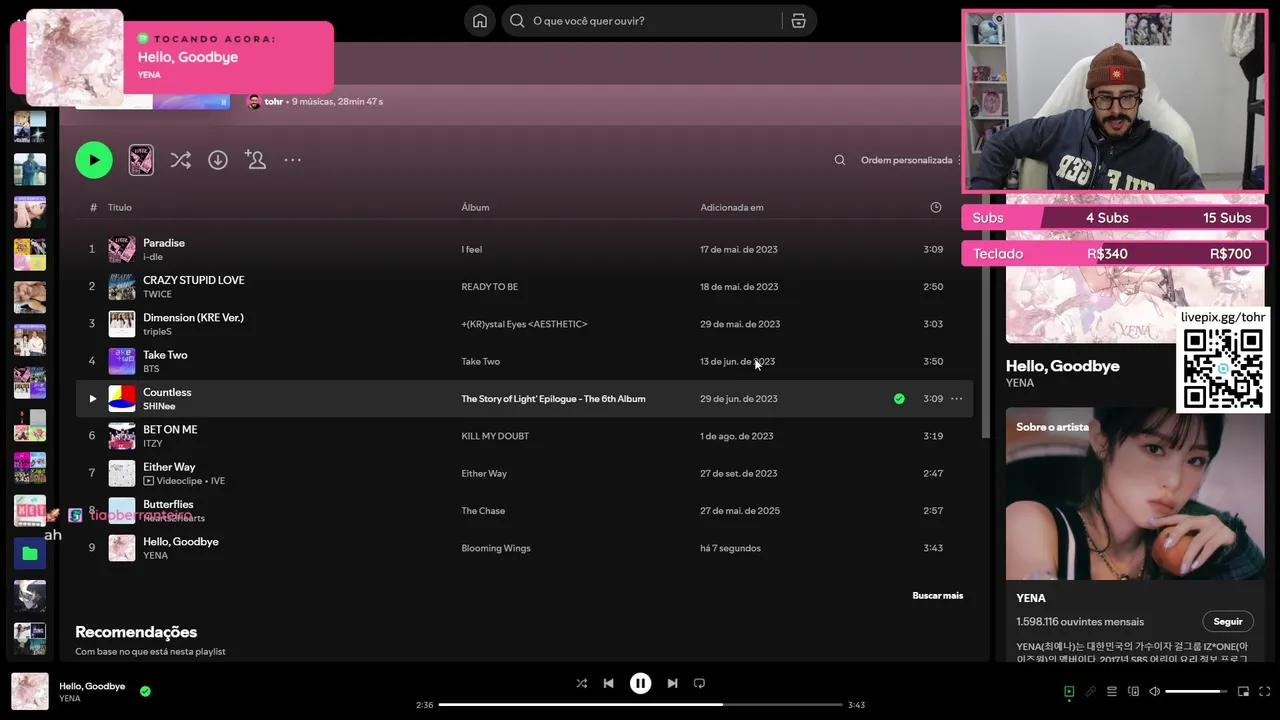Skip to the next track
The width and height of the screenshot is (1280, 720).
672,683
